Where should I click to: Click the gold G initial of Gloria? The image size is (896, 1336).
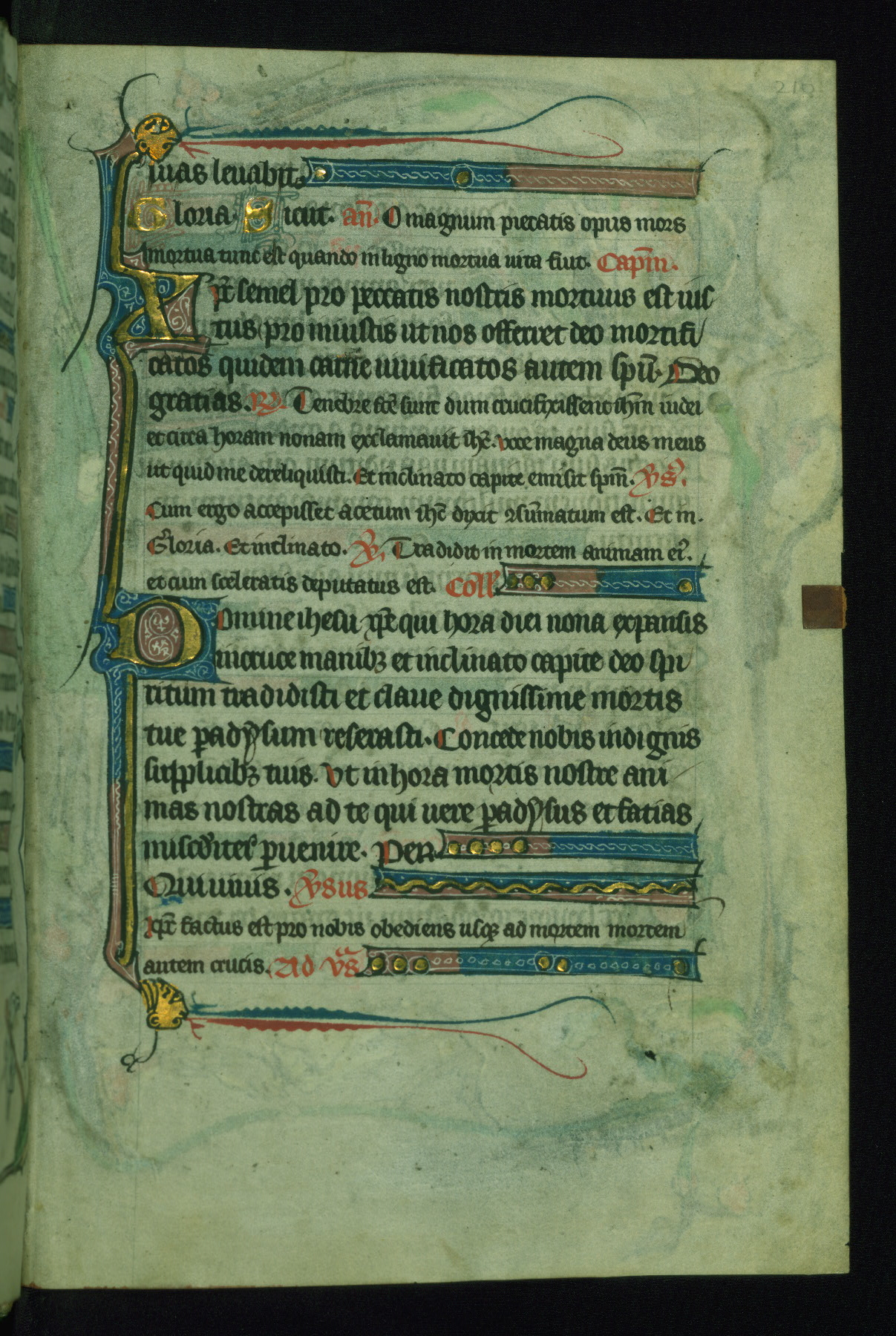(149, 217)
